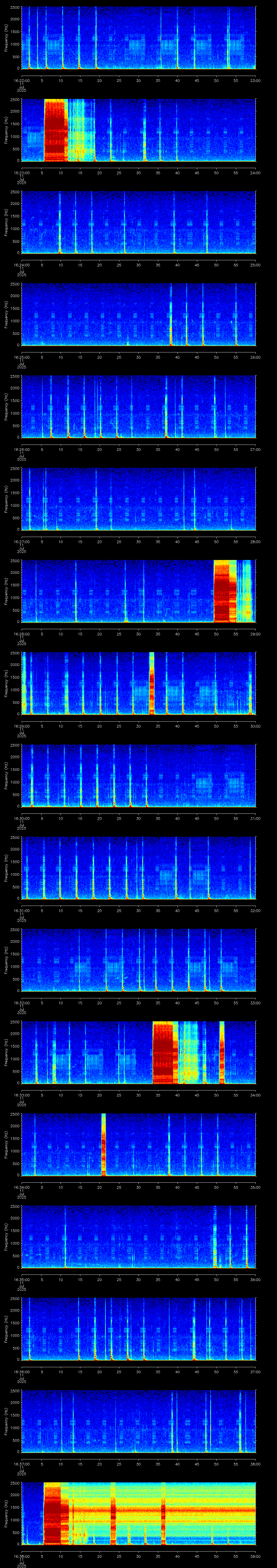Screen dimensions: 277x1568
Task: Open the spectrogram panel starting at 16:37:00
Action: tap(139, 1421)
